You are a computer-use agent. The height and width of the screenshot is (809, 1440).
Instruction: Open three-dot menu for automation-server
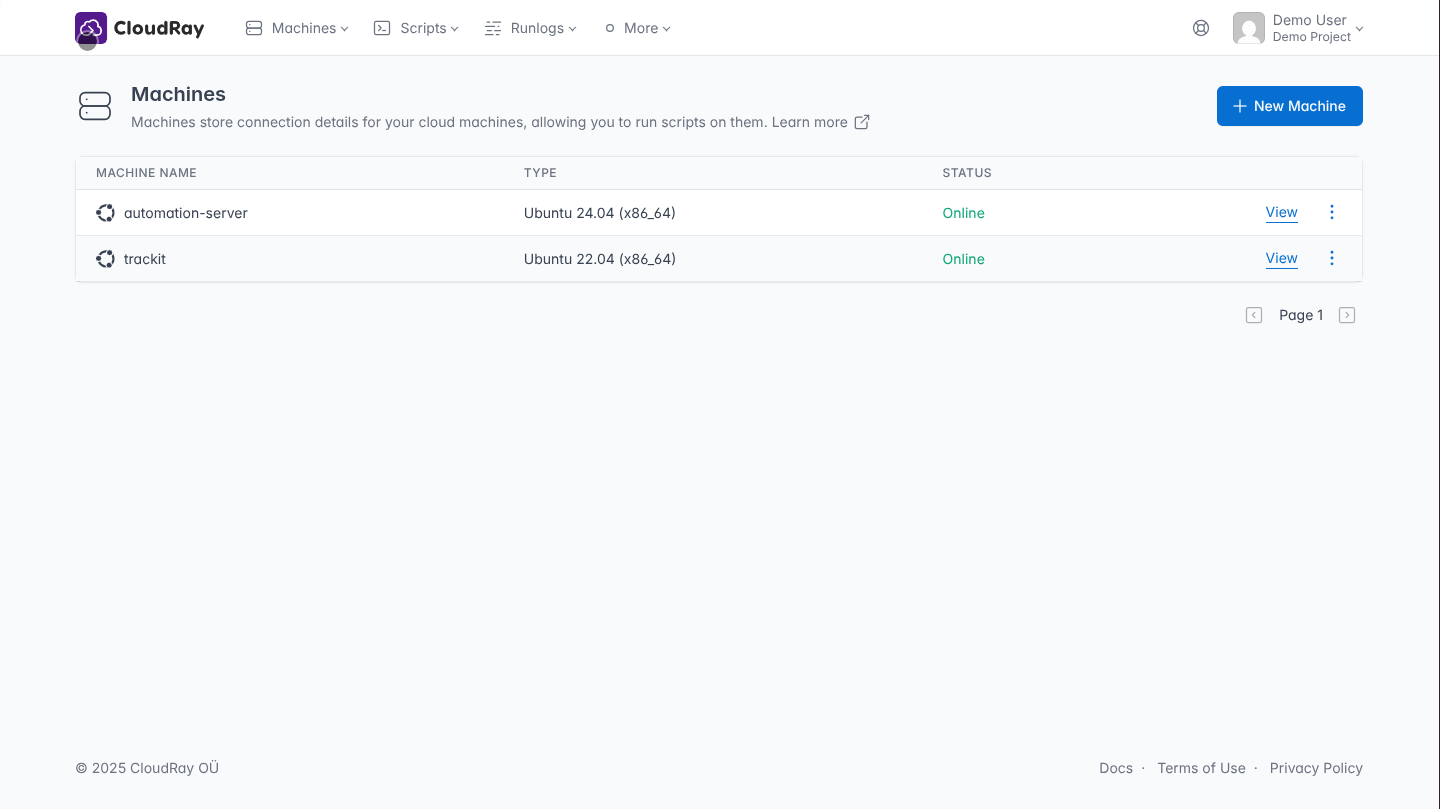point(1331,212)
